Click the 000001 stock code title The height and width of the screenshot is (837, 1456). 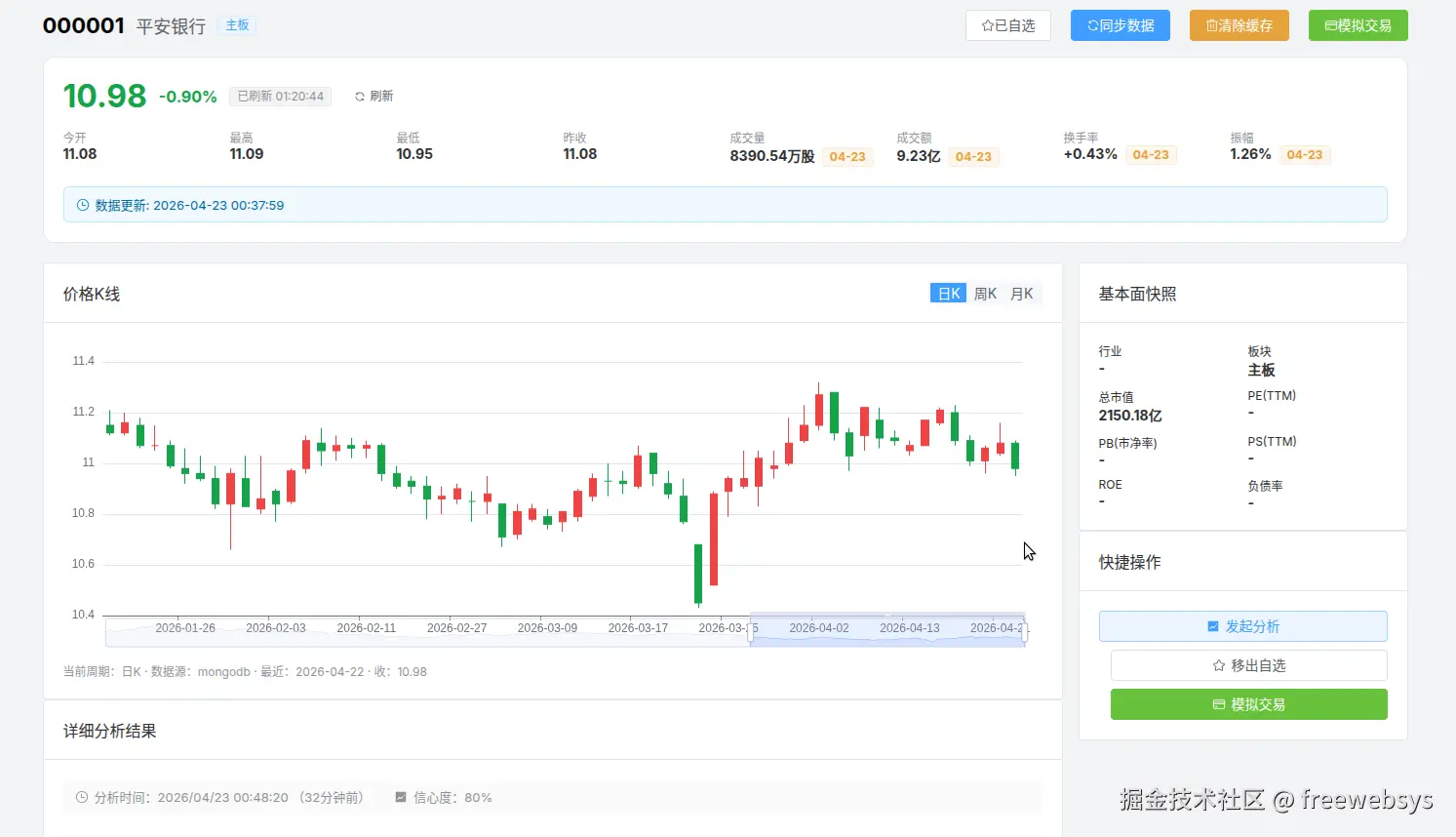[84, 25]
